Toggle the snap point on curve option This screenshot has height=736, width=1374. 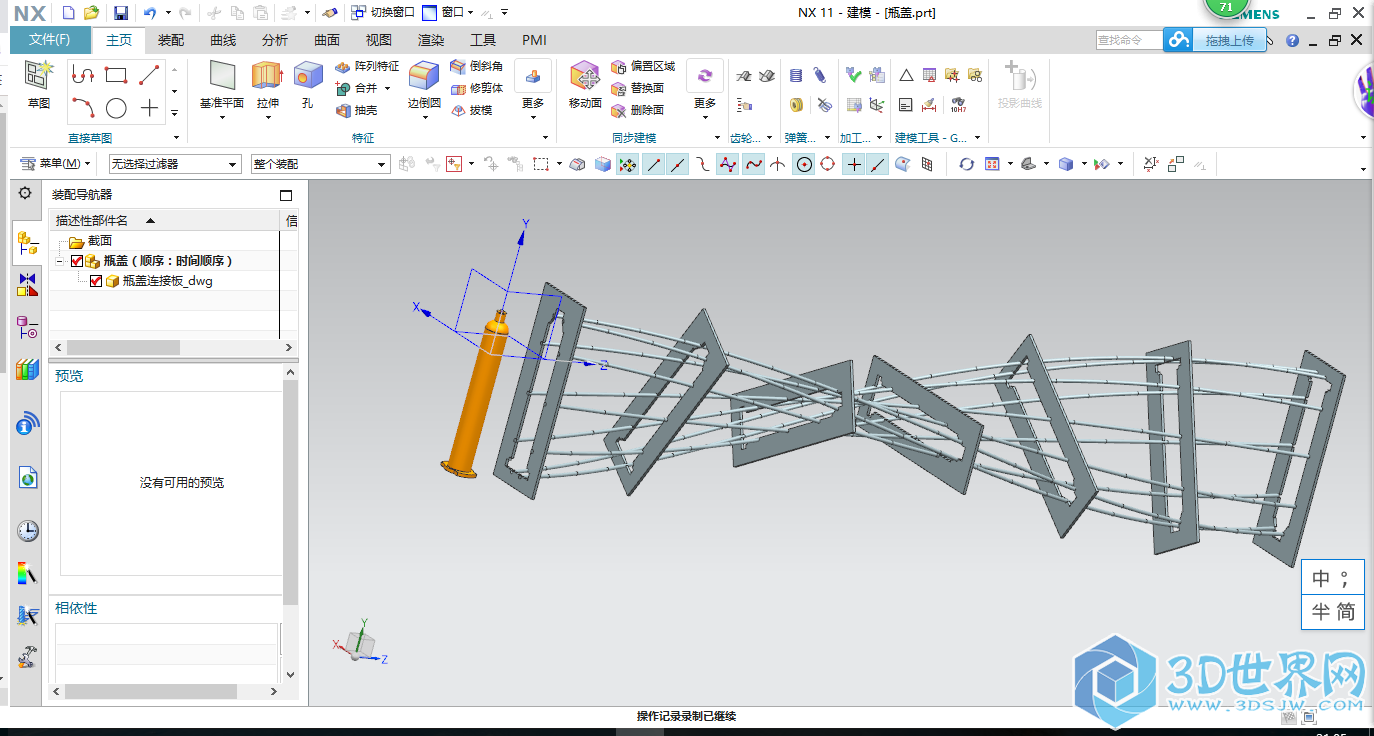878,164
